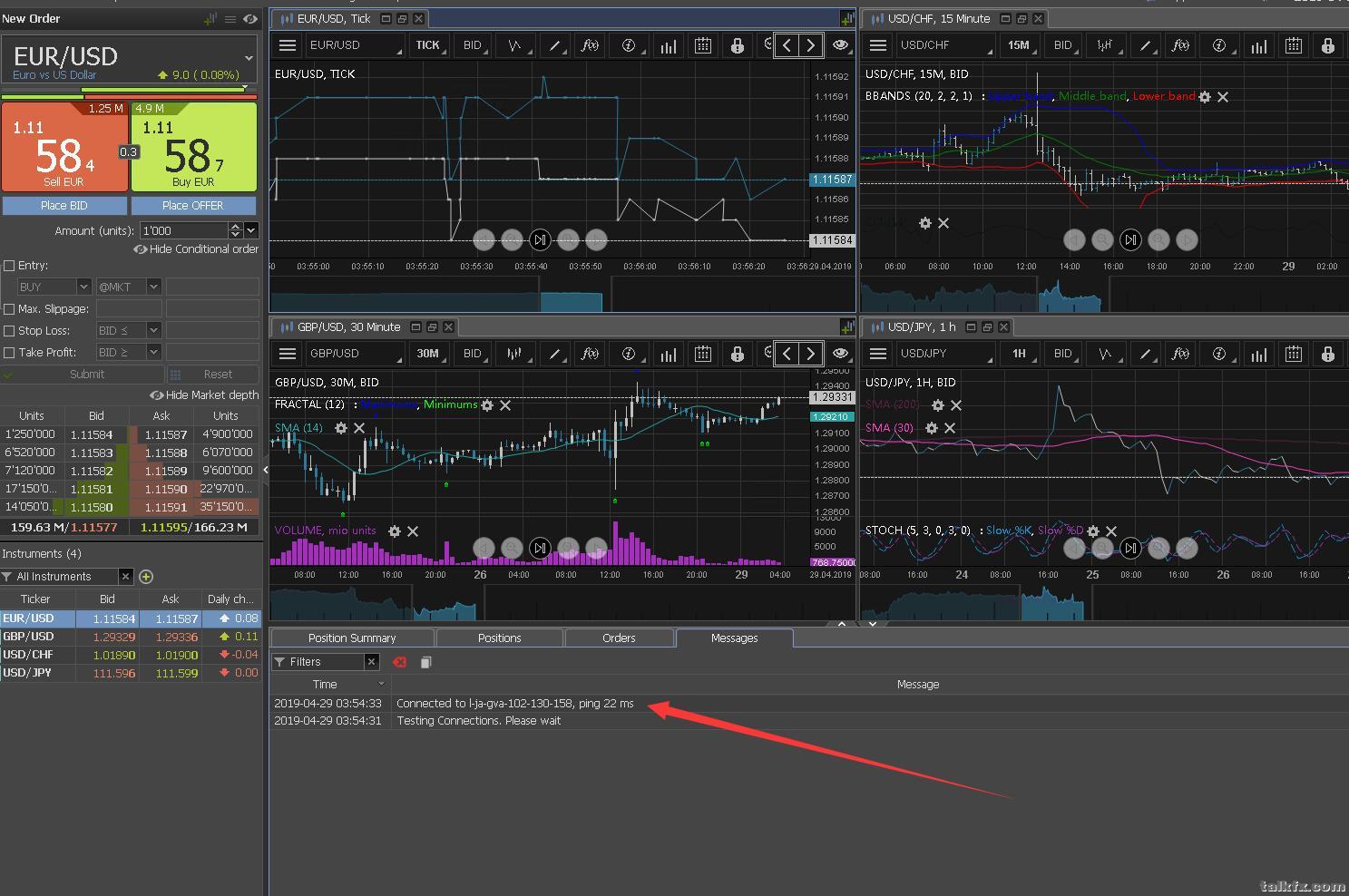Screen dimensions: 1349x896
Task: Open the calendar icon on the EUR/USD chart toolbar
Action: [x=702, y=45]
